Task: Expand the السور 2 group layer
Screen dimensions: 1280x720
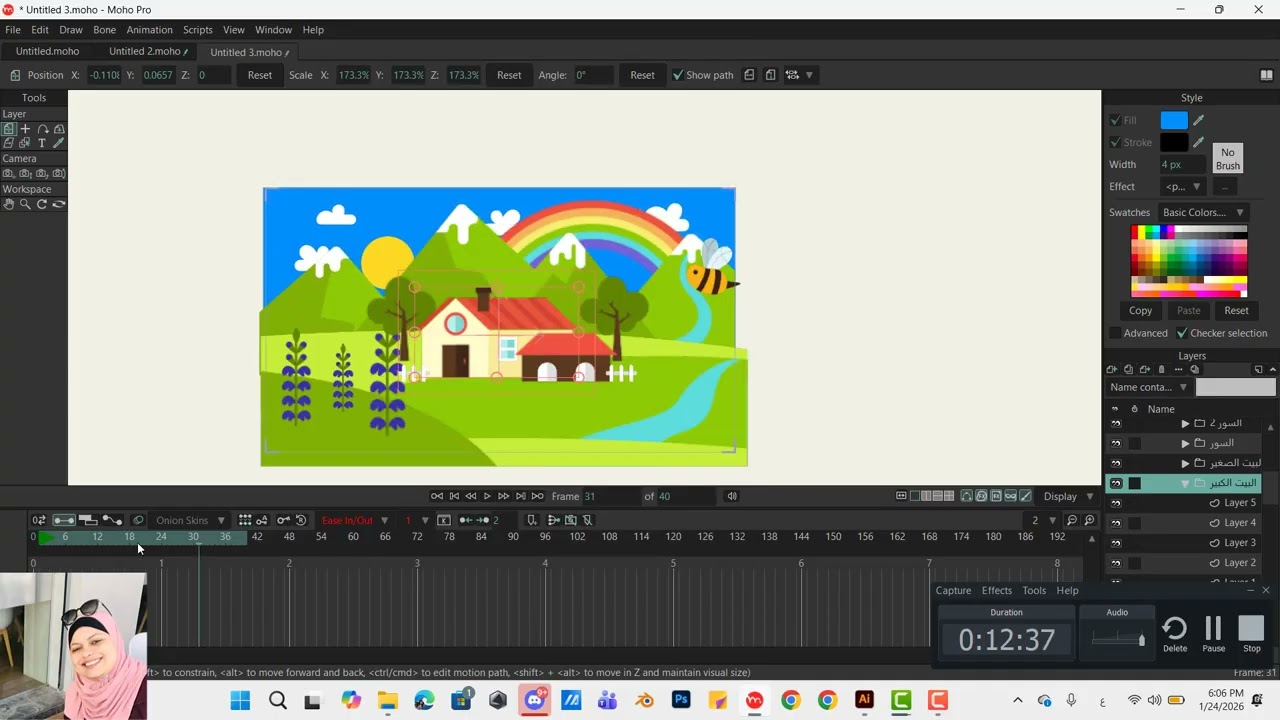Action: tap(1186, 424)
